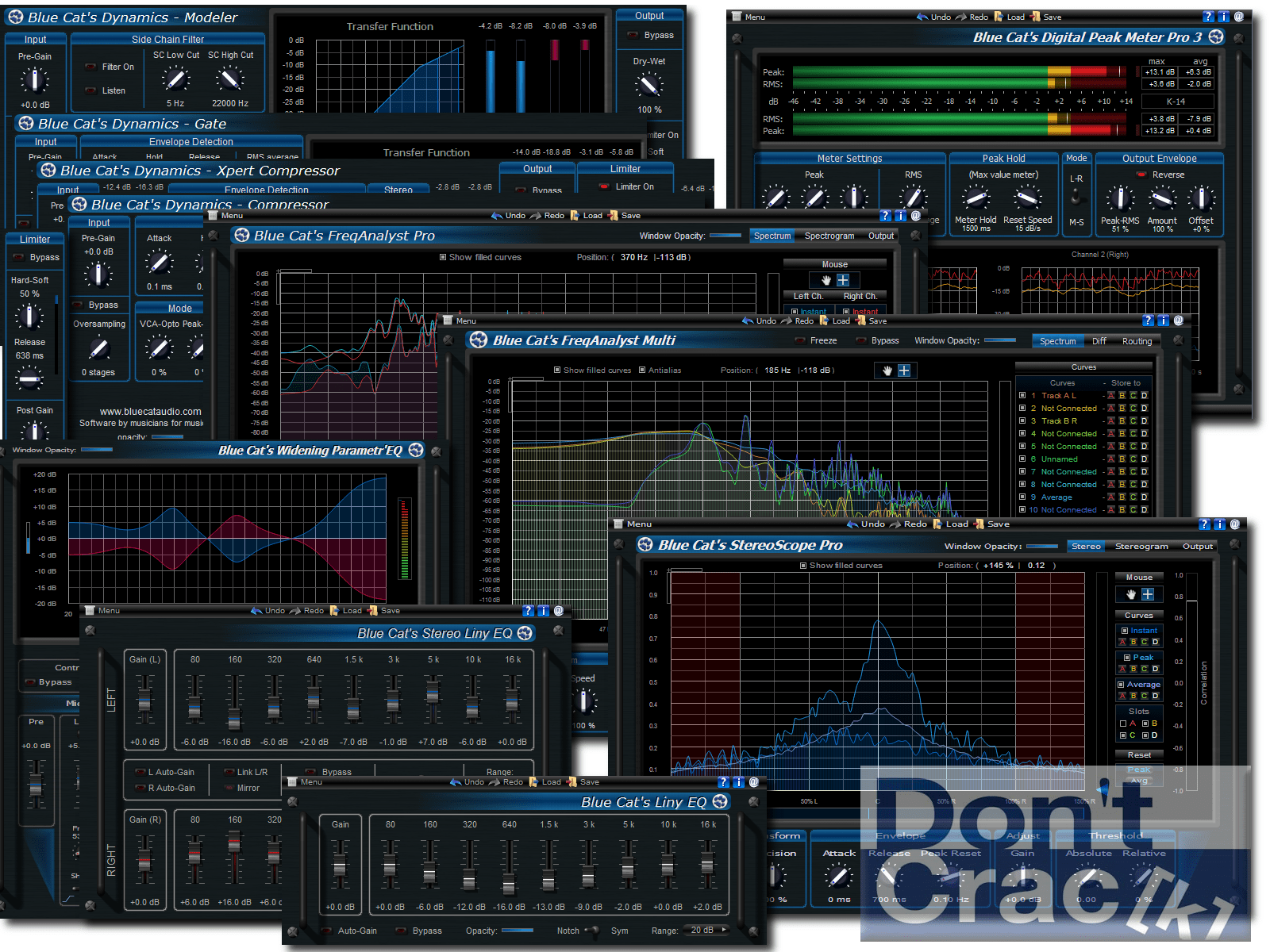
Task: Adjust Opacity slider in Liny EQ
Action: tap(518, 931)
